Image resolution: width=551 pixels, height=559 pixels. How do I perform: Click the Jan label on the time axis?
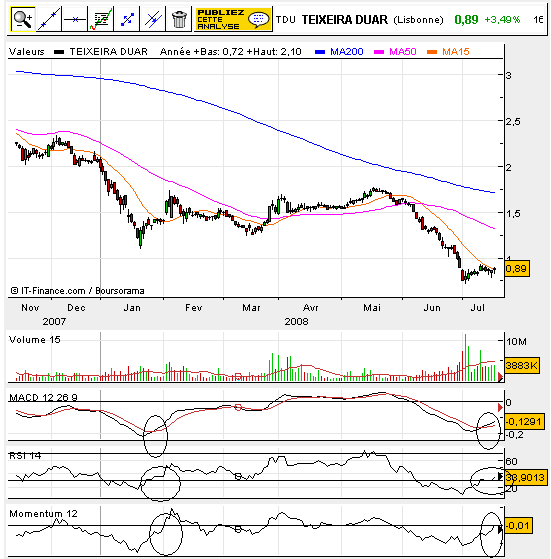(132, 308)
